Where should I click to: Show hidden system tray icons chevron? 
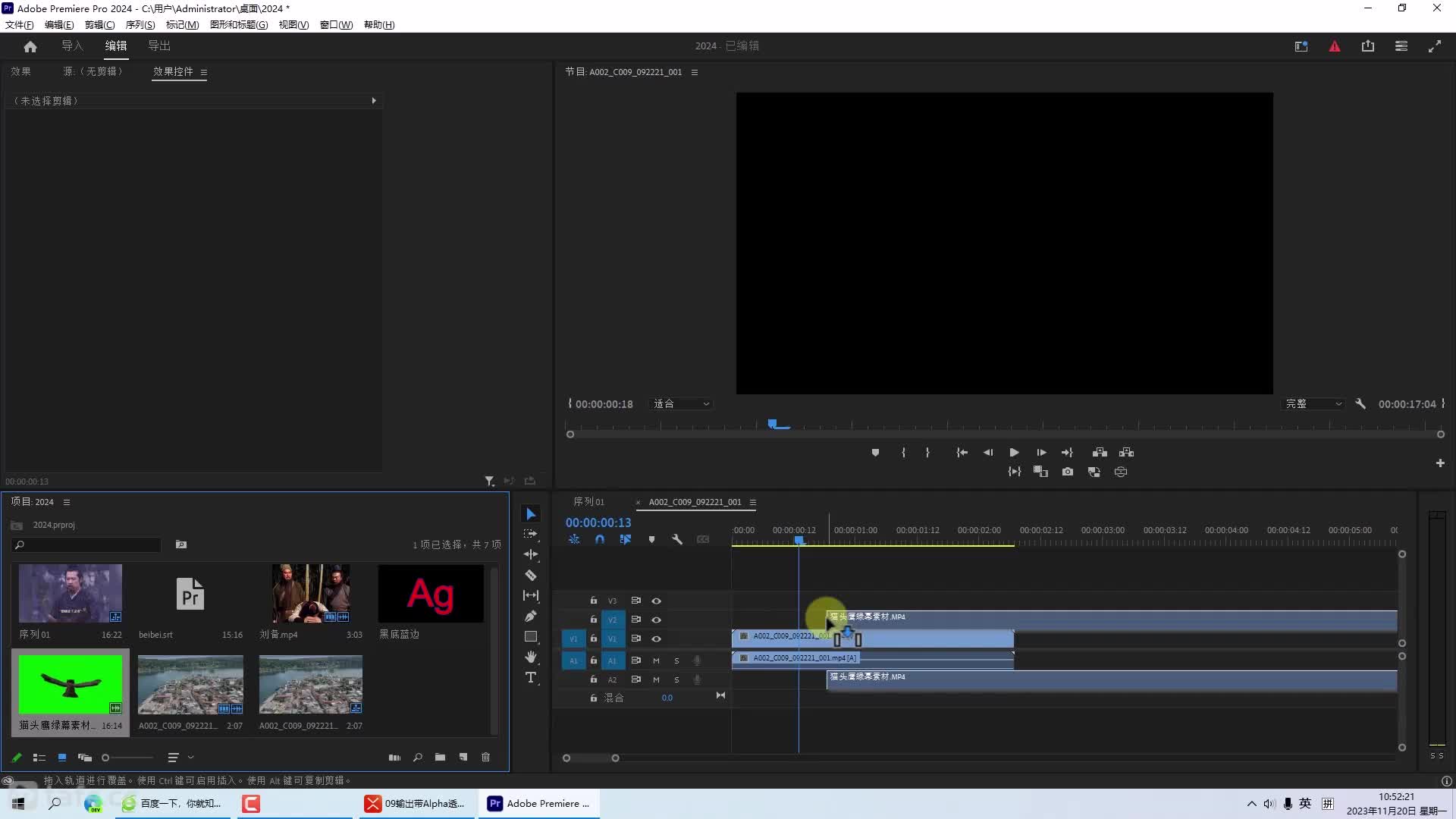[1251, 804]
